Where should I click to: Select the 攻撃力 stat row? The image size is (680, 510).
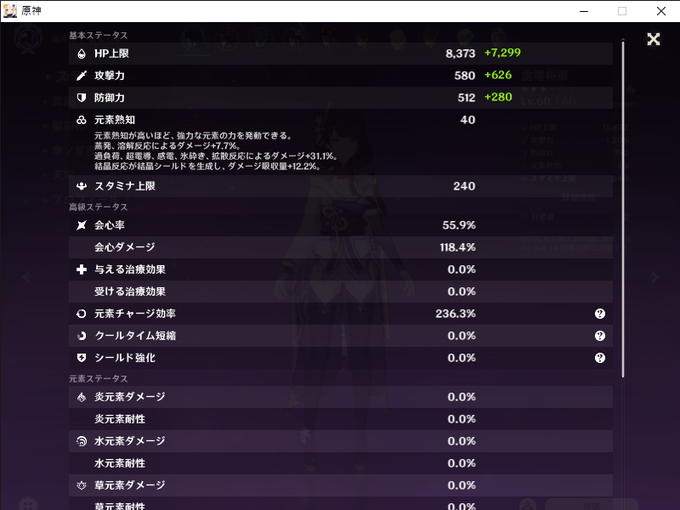click(340, 76)
